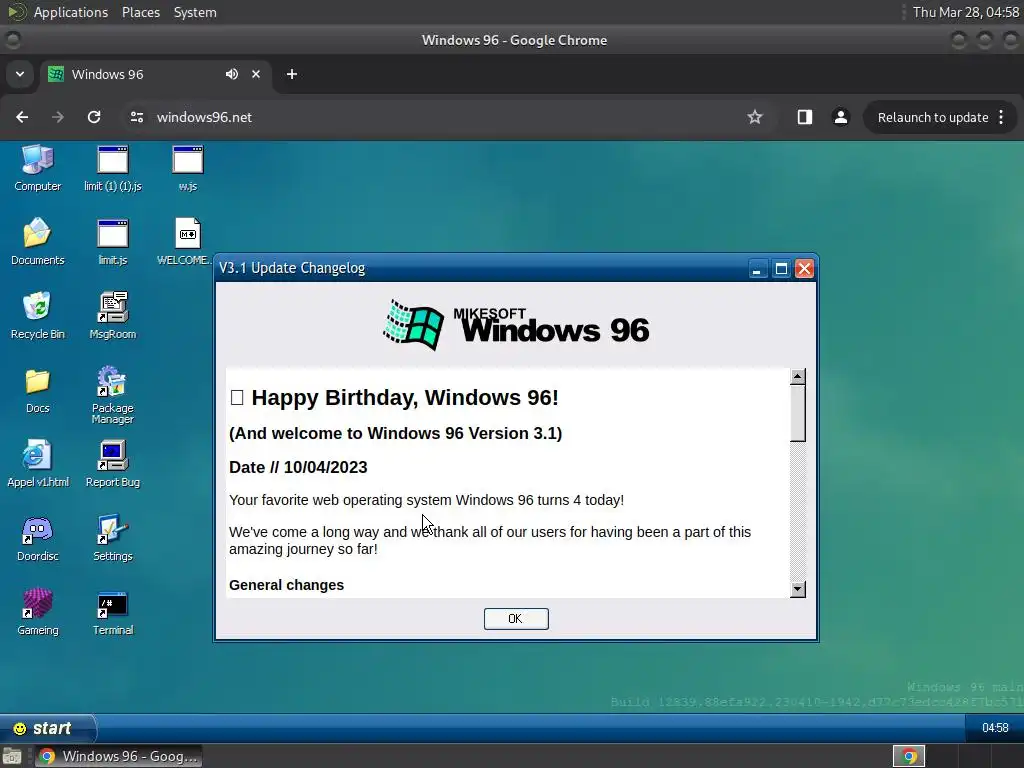The height and width of the screenshot is (768, 1024).
Task: Click the changelog scrollbar thumb
Action: [797, 413]
